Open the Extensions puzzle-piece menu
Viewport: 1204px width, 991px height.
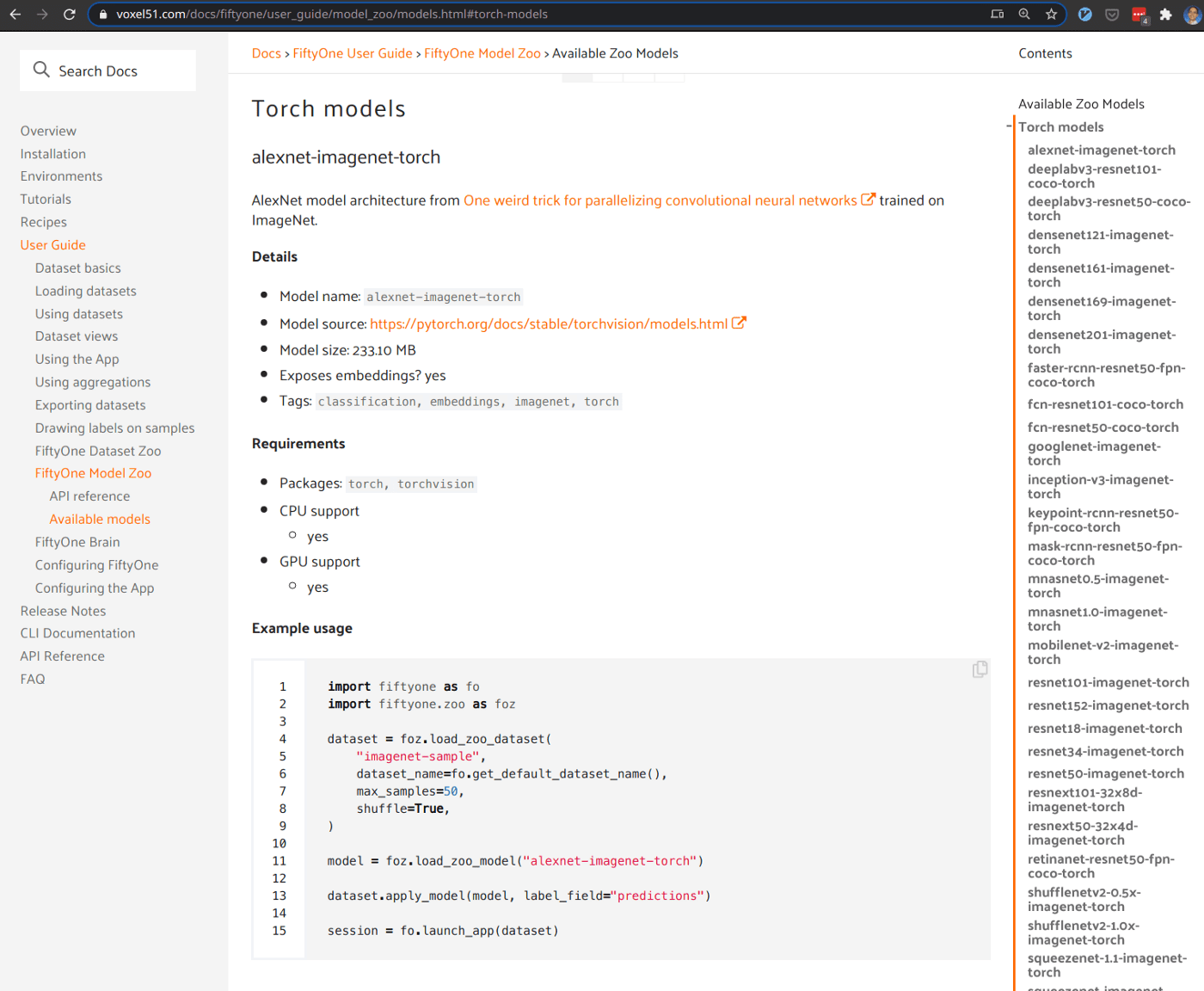coord(1166,14)
